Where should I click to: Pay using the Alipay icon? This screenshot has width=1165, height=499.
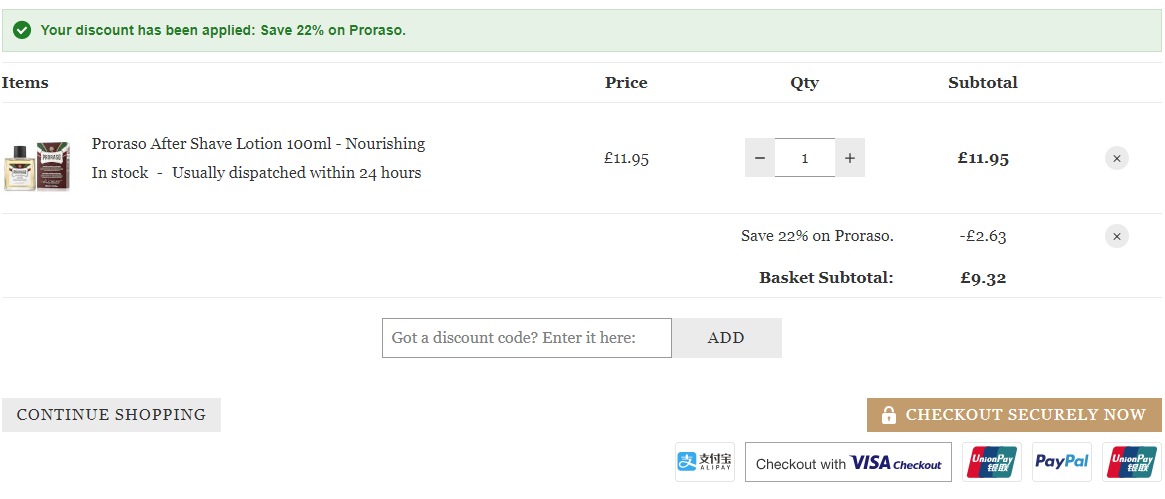[704, 462]
